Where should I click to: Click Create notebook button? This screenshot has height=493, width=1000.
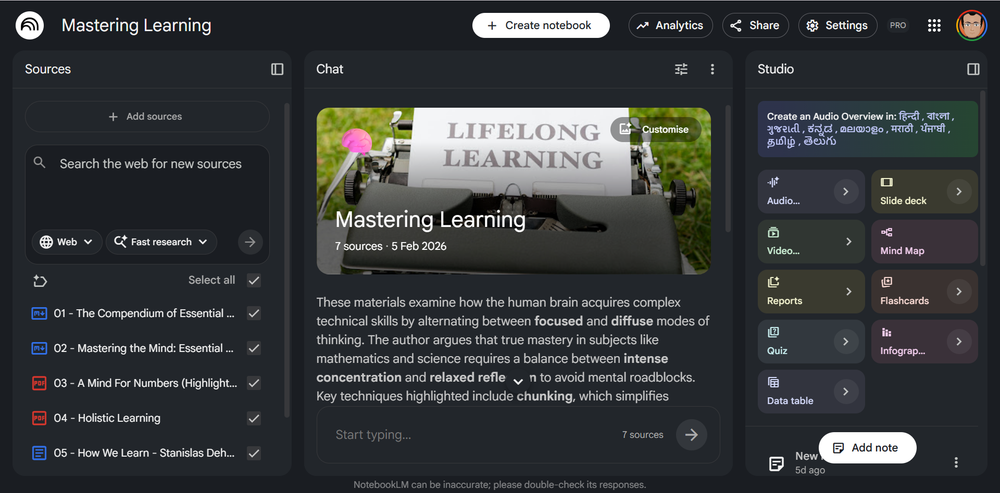click(x=541, y=26)
